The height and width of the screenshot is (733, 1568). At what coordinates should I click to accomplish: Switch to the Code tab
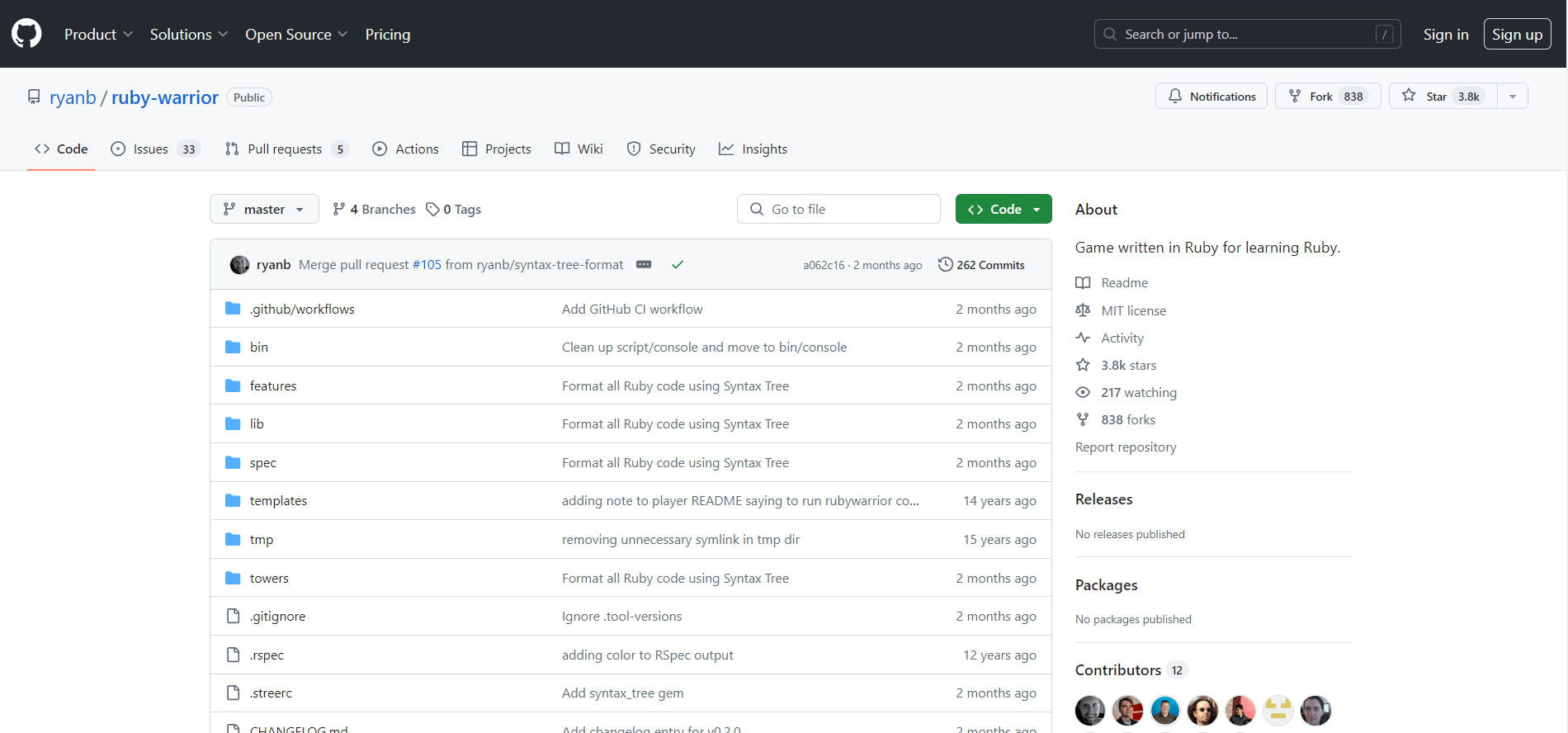click(61, 149)
